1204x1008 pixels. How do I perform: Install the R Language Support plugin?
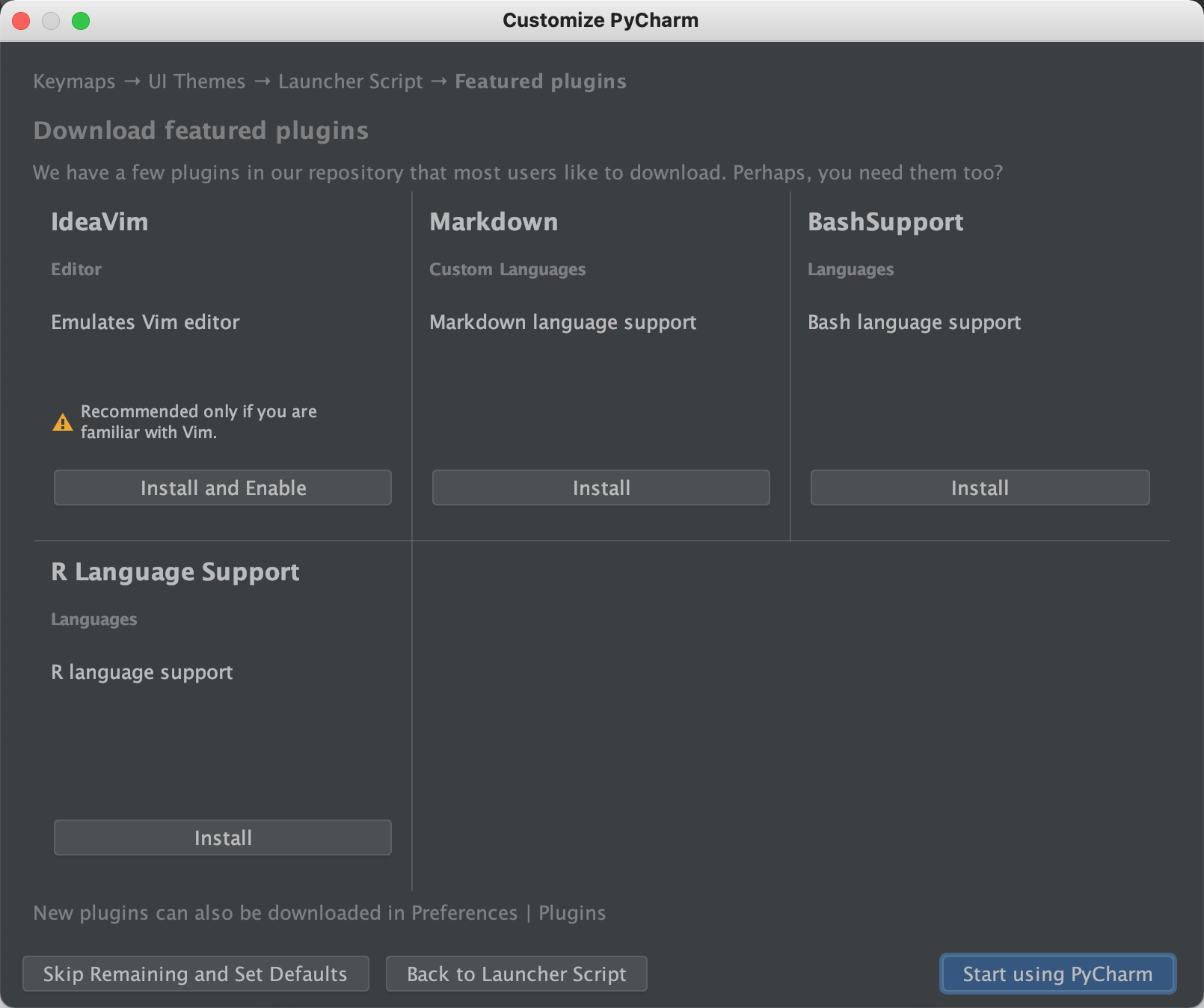pos(222,838)
